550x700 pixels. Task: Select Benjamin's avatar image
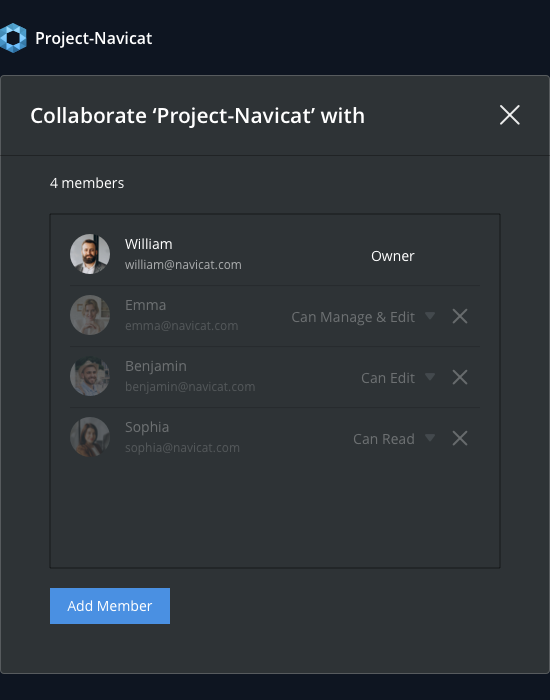click(90, 376)
